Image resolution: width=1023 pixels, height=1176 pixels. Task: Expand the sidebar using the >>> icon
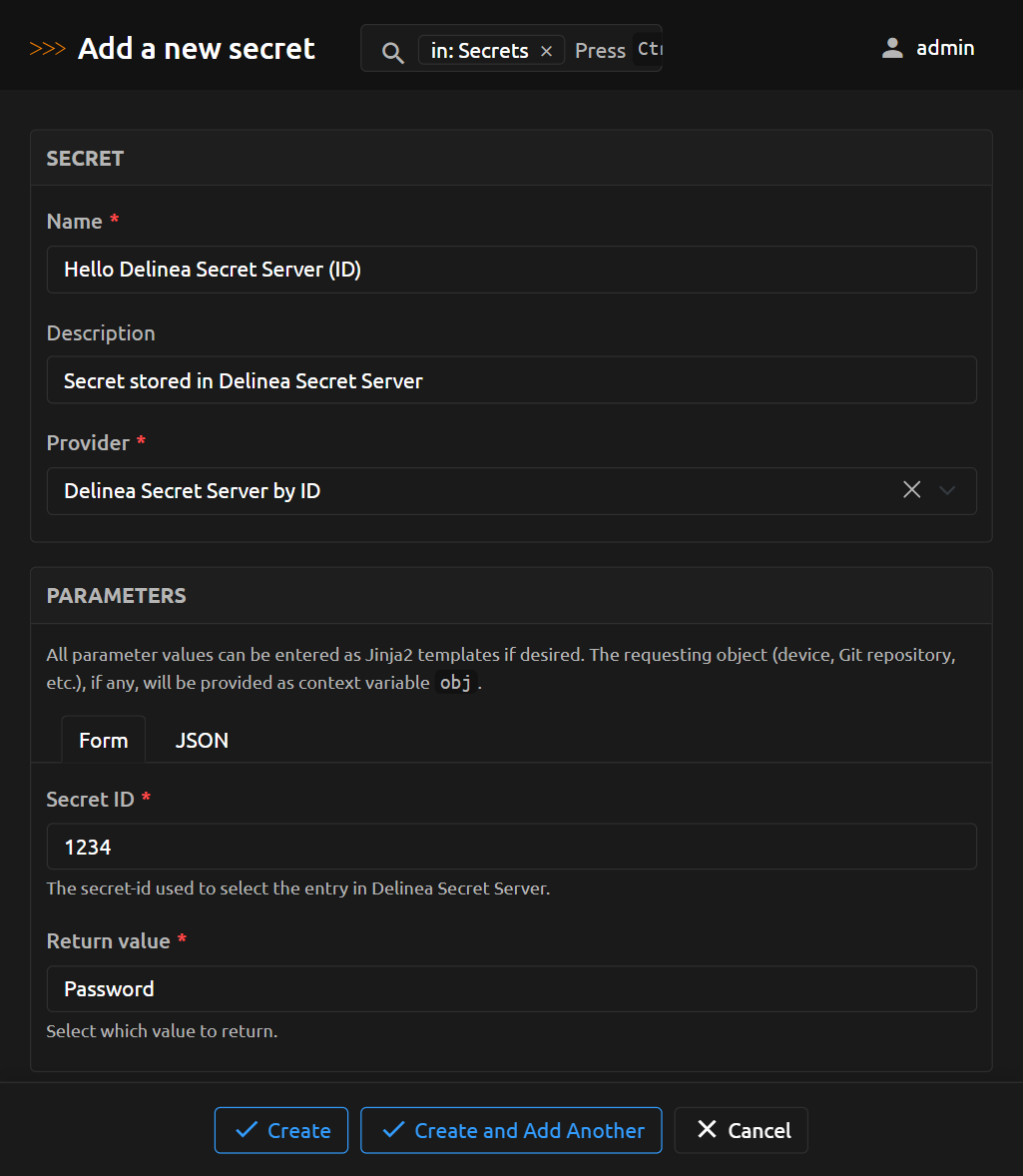pyautogui.click(x=48, y=49)
